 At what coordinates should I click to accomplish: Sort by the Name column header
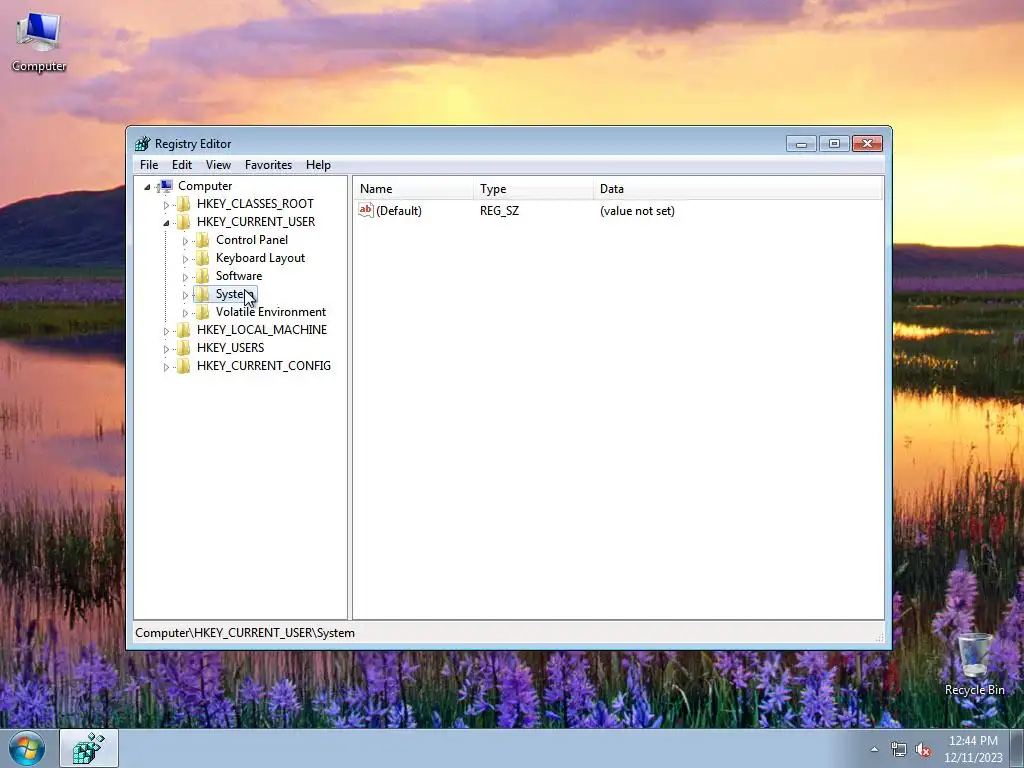[x=413, y=189]
